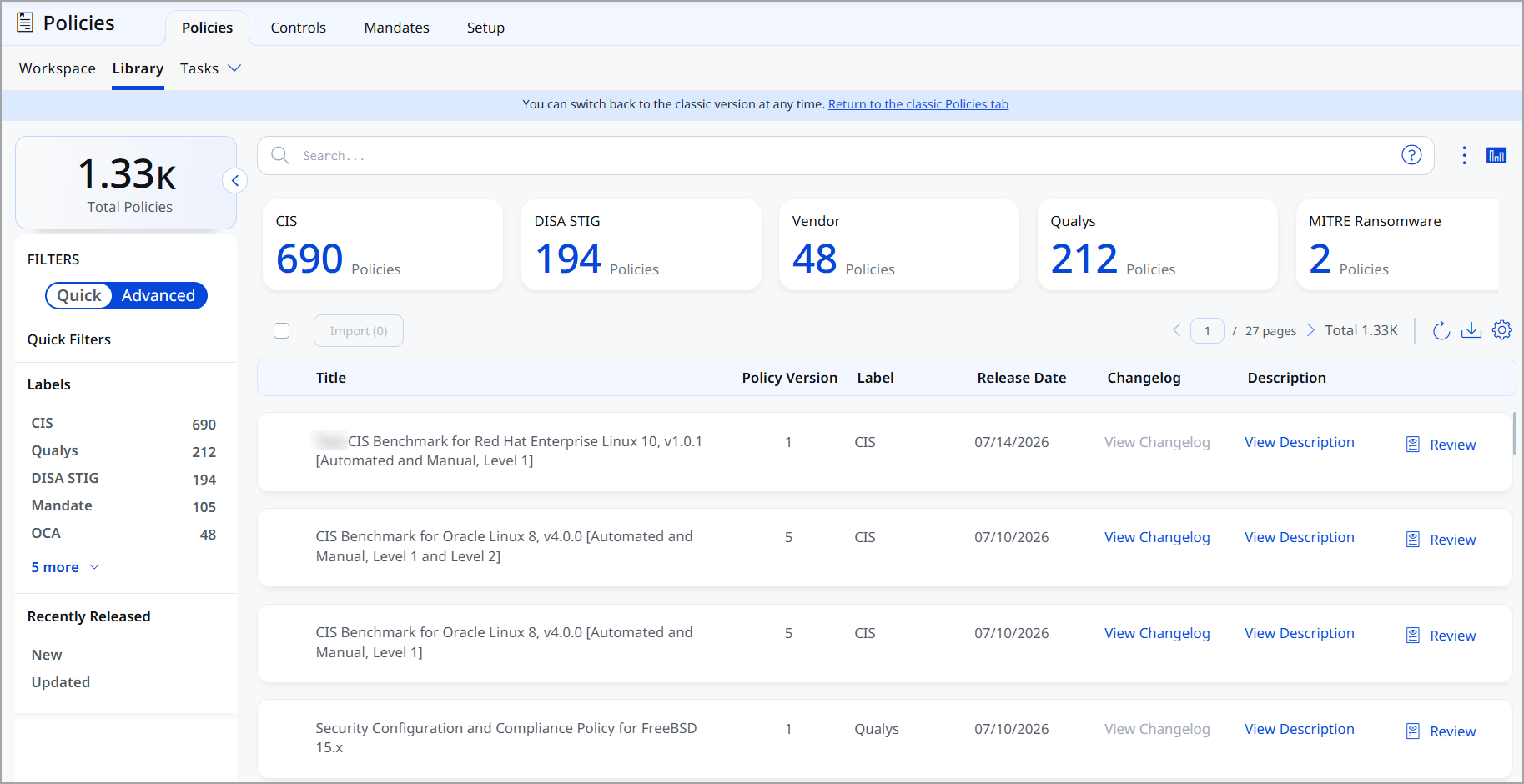The height and width of the screenshot is (784, 1524).
Task: Download the policy list
Action: point(1471,330)
